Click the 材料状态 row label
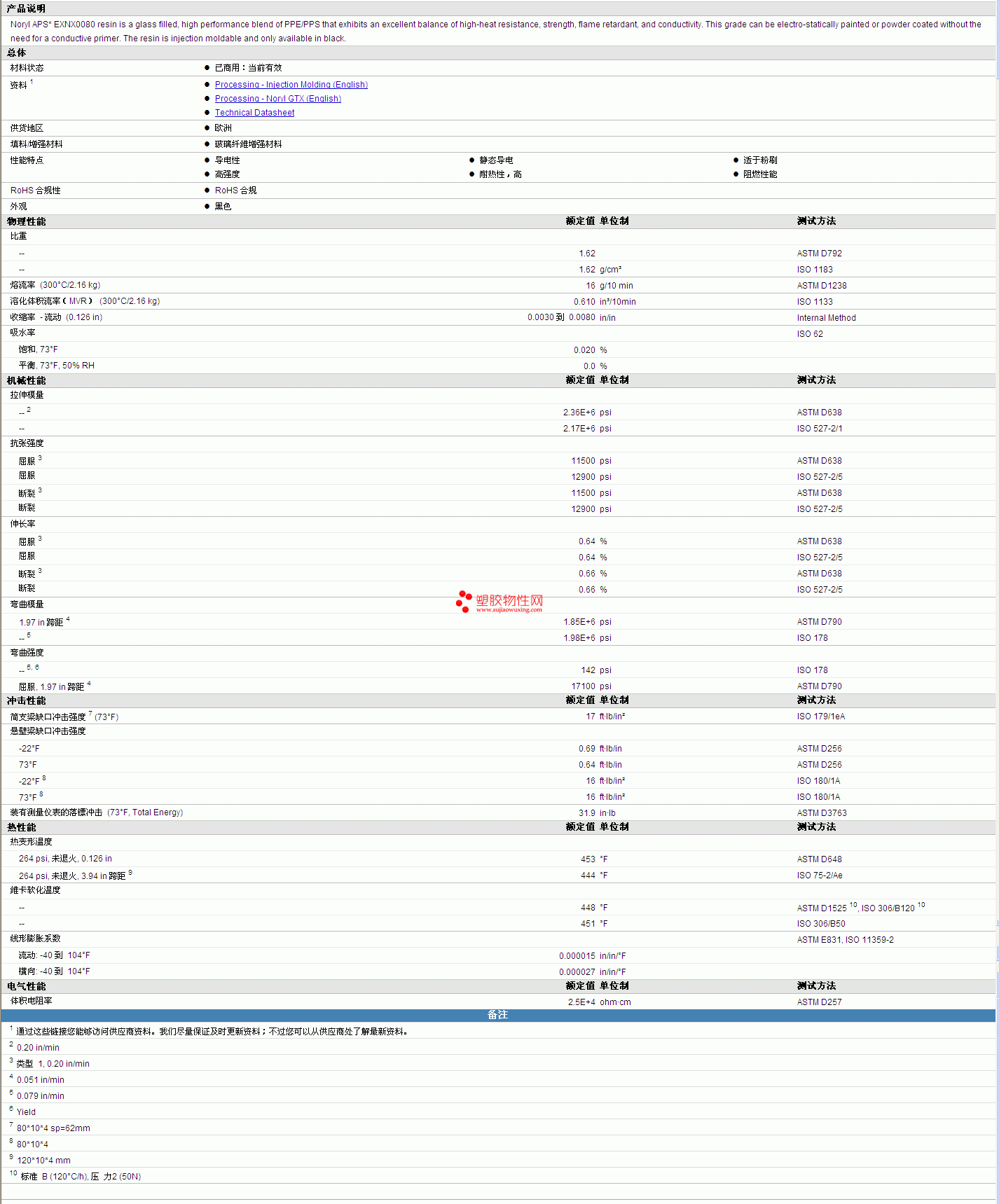 pos(27,68)
